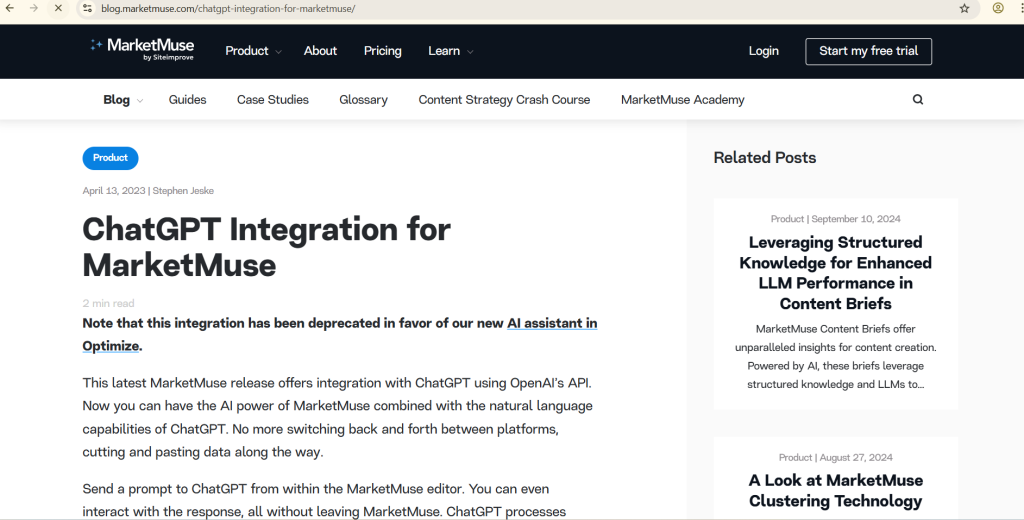Click the browser back arrow

point(11,8)
